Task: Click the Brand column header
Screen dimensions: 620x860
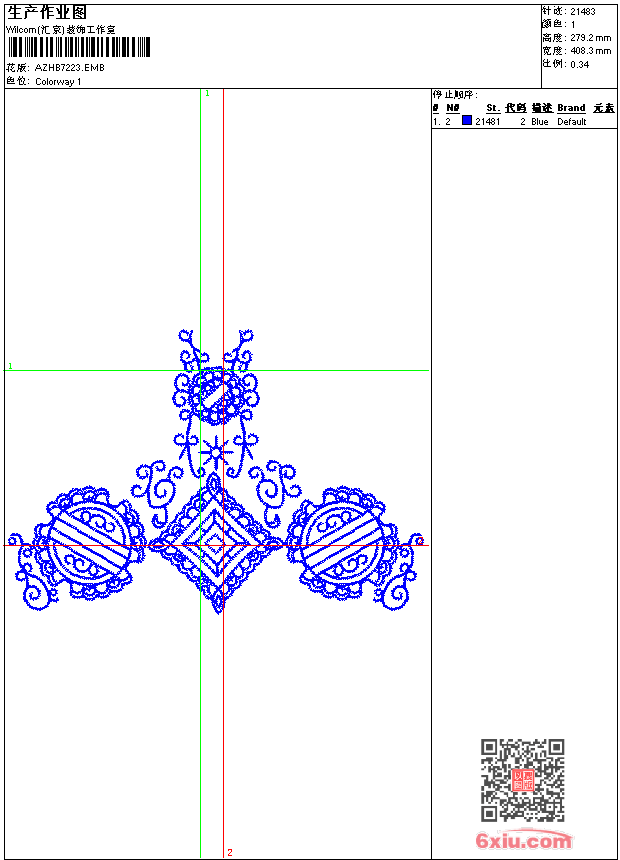Action: click(x=571, y=108)
